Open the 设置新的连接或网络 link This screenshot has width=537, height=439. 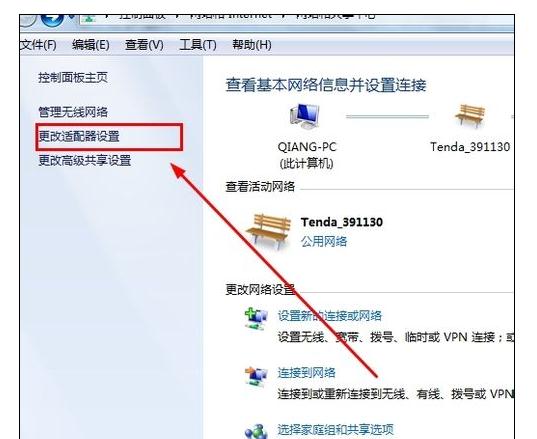(x=329, y=315)
